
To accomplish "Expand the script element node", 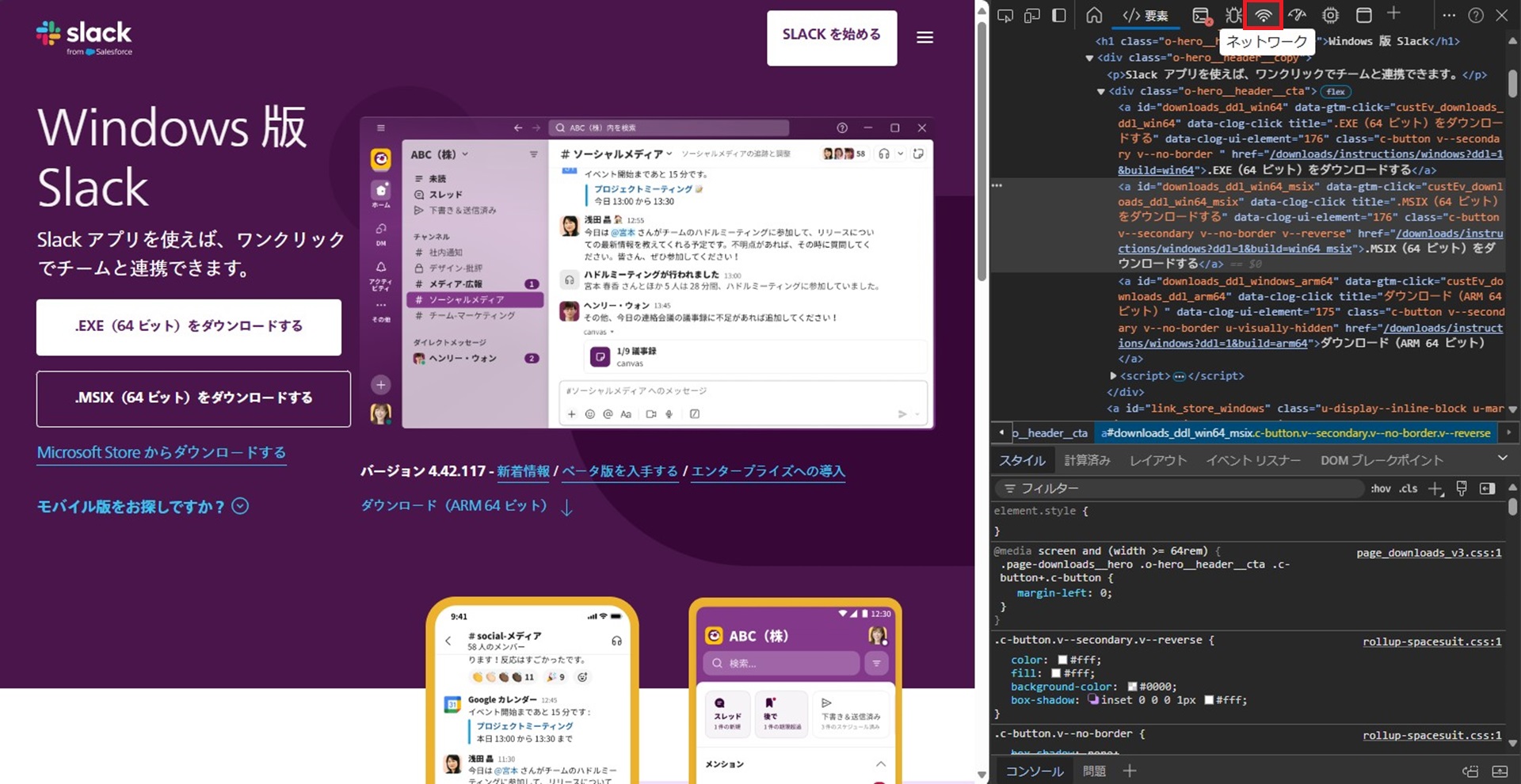I will [1113, 376].
